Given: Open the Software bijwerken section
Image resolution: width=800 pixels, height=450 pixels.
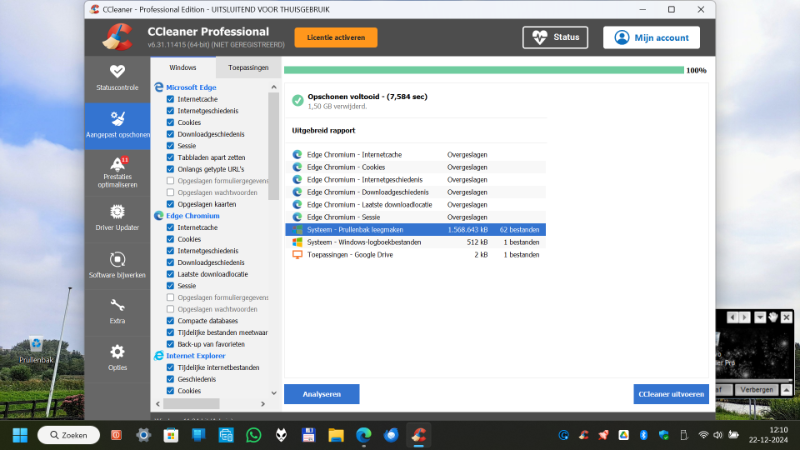Looking at the screenshot, I should (x=117, y=264).
